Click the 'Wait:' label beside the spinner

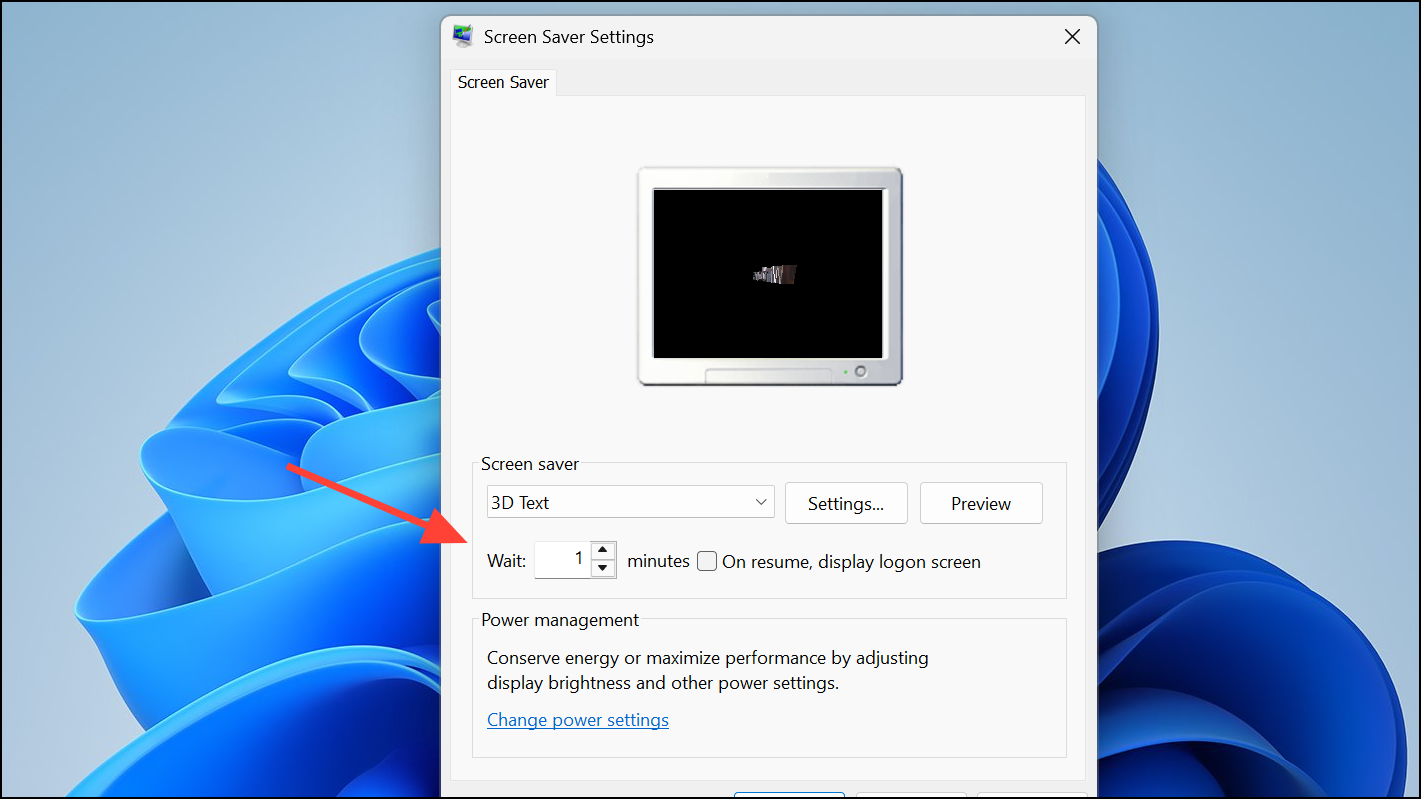(x=506, y=561)
